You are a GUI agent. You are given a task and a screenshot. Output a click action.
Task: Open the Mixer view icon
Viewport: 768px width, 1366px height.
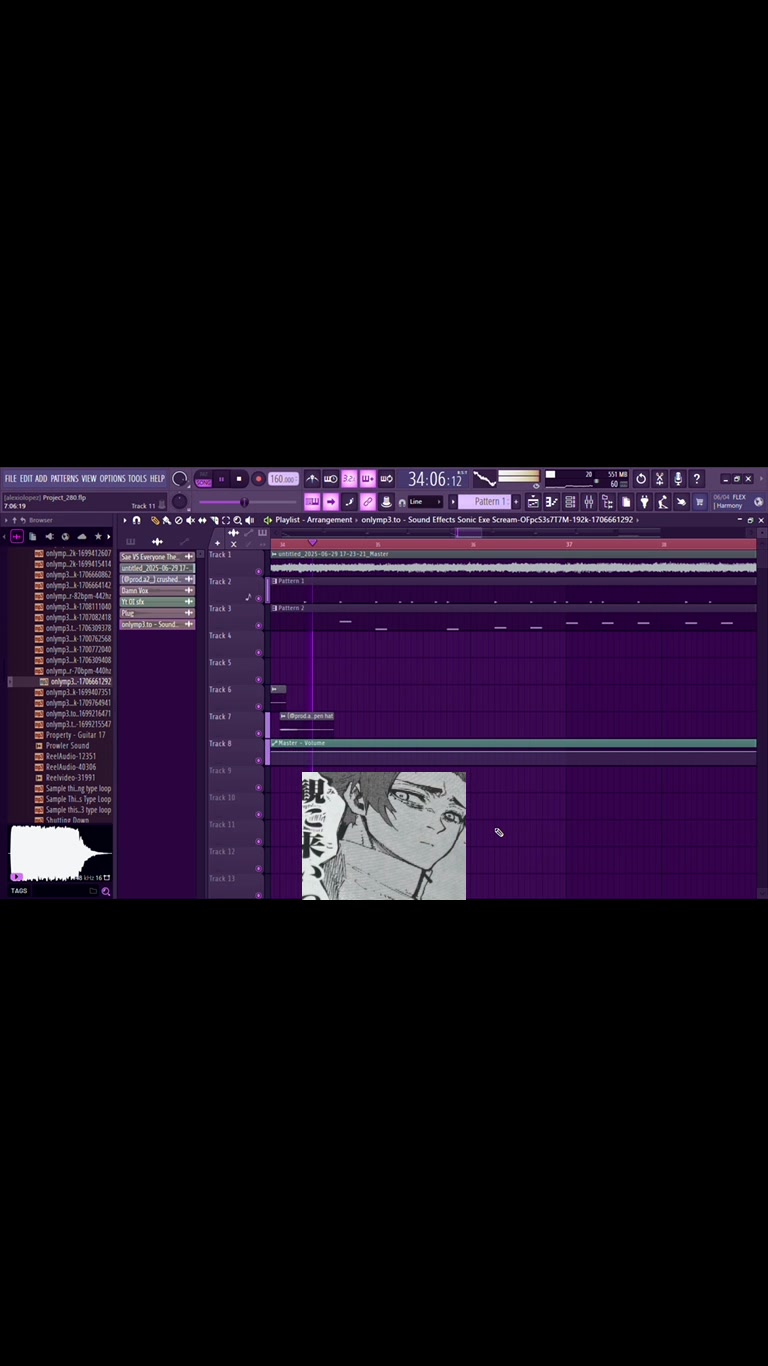[x=588, y=502]
